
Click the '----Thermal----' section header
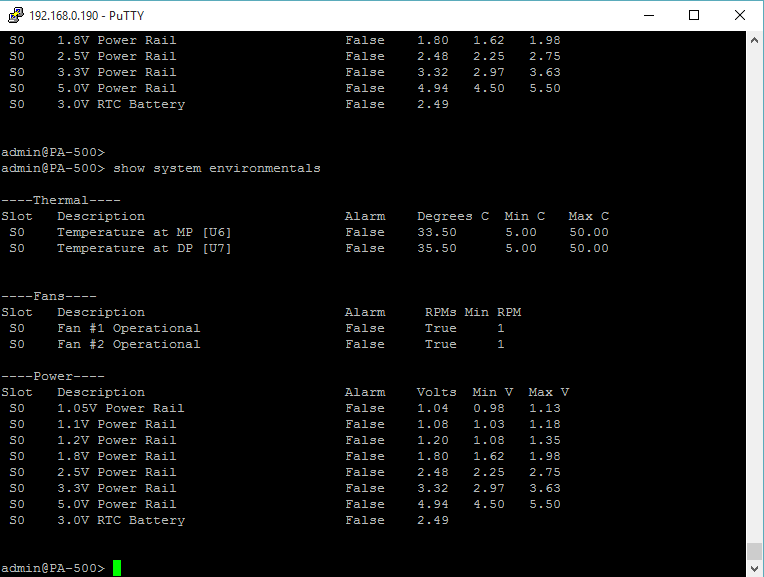(x=61, y=200)
